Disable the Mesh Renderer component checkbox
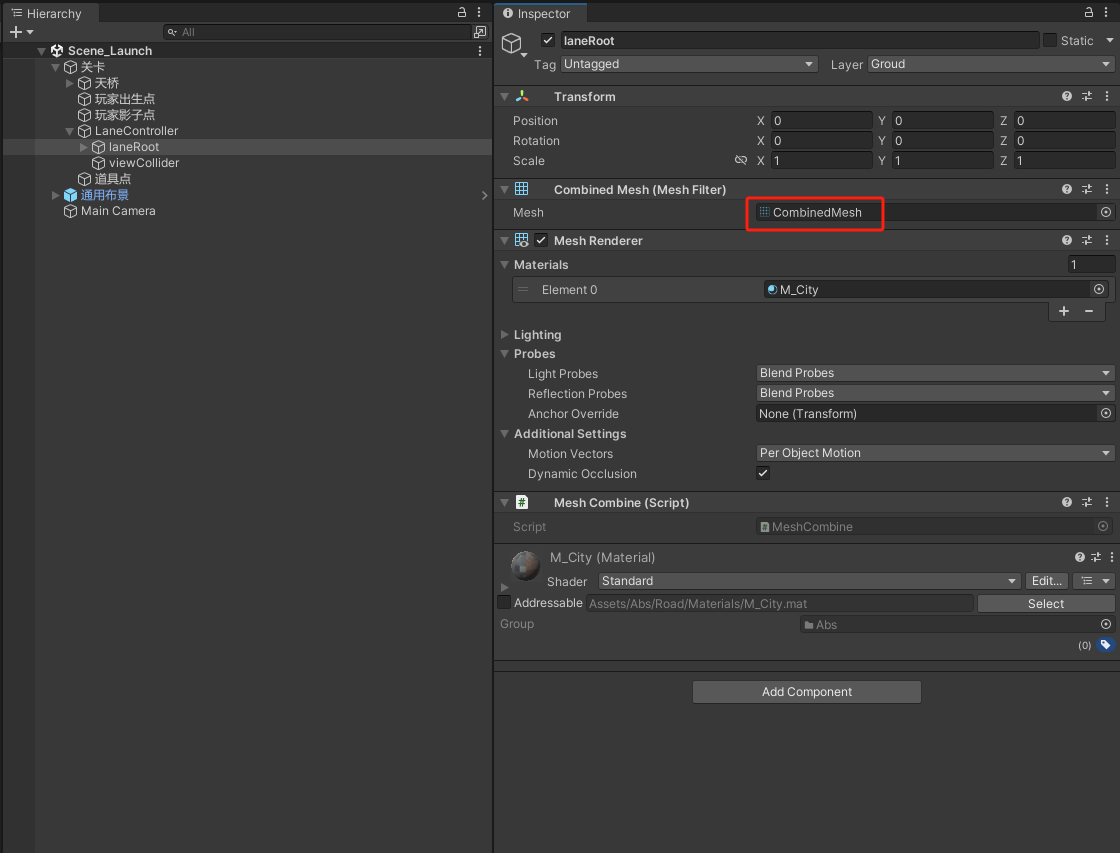The image size is (1120, 853). (x=541, y=240)
